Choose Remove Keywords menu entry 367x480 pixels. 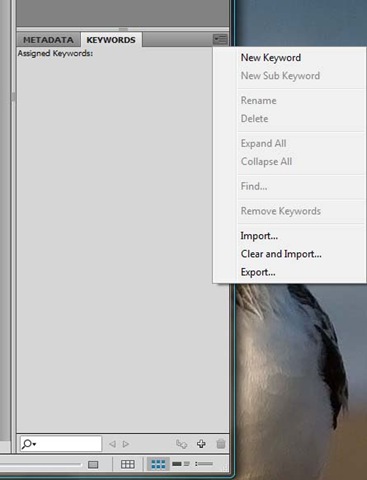tap(281, 211)
